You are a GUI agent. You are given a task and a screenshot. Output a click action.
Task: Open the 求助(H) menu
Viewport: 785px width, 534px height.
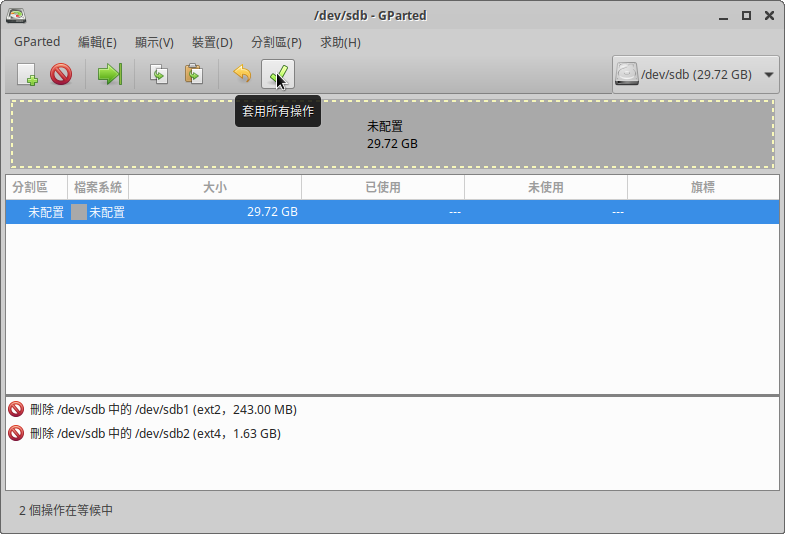tap(340, 42)
